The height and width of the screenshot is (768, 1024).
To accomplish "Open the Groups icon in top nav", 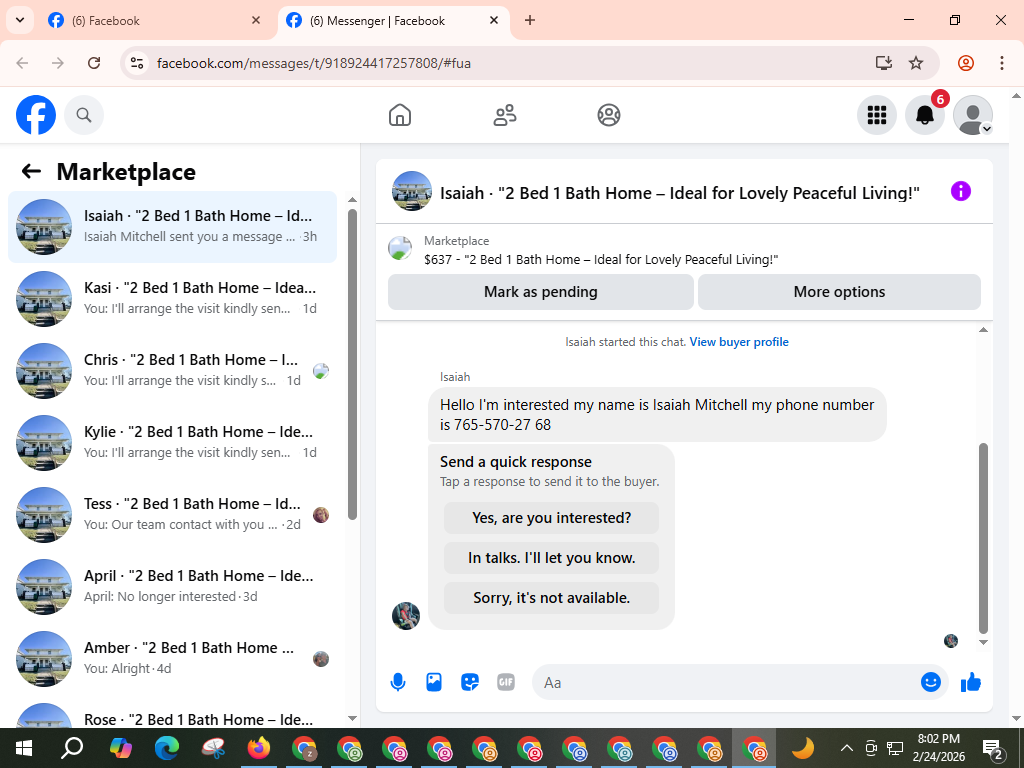I will point(609,115).
